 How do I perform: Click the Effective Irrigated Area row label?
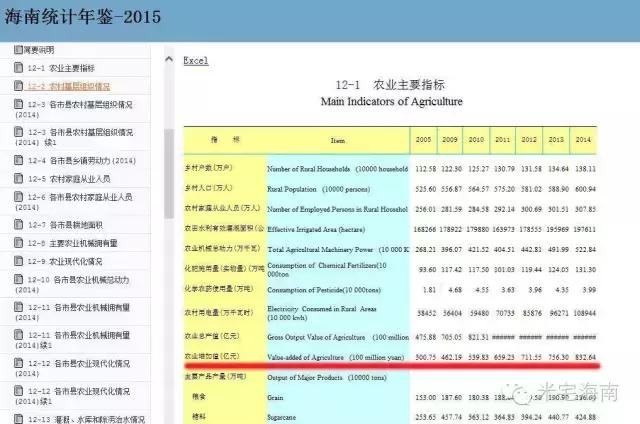(x=316, y=229)
